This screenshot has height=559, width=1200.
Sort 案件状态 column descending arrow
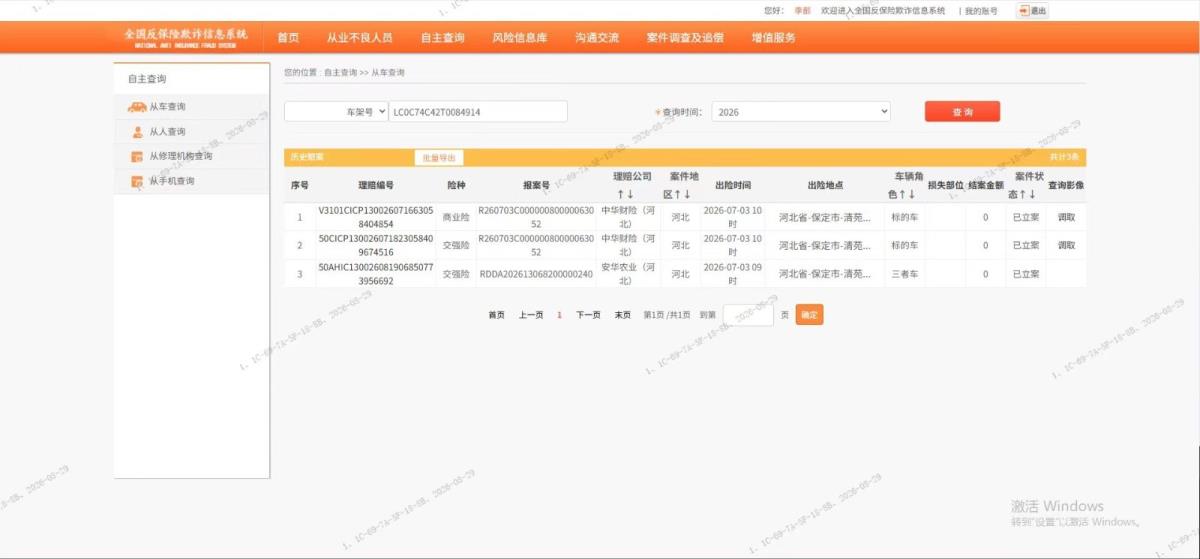(1033, 194)
